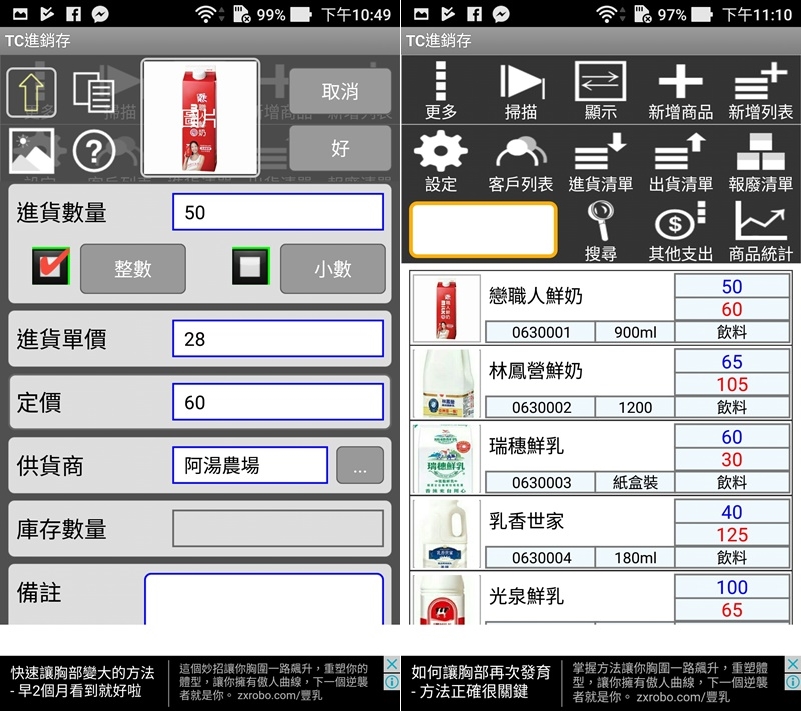Select the 光泉鮮乳 product row
This screenshot has height=711, width=801.
point(601,599)
